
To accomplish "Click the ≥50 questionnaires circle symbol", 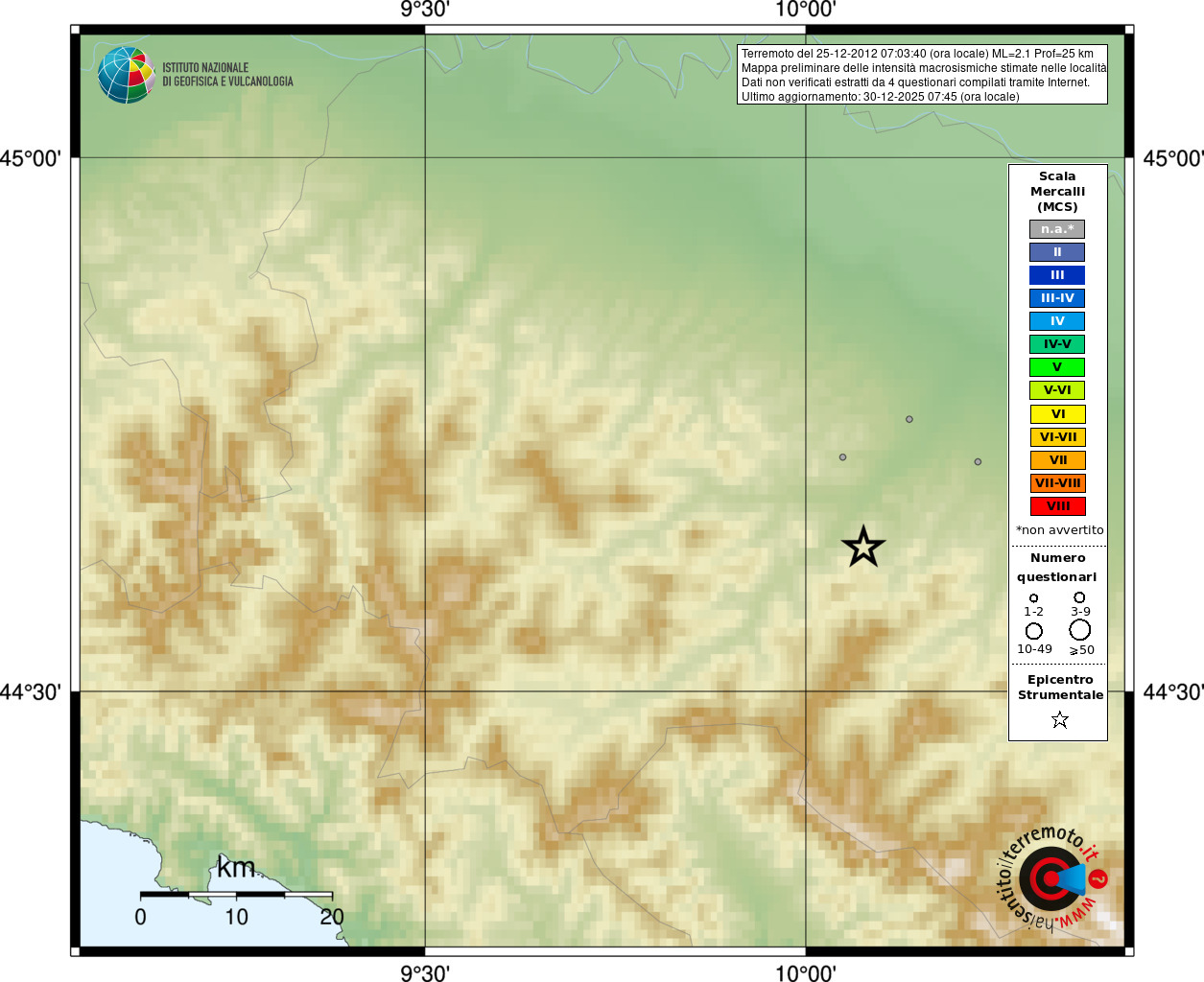I will (x=1080, y=630).
